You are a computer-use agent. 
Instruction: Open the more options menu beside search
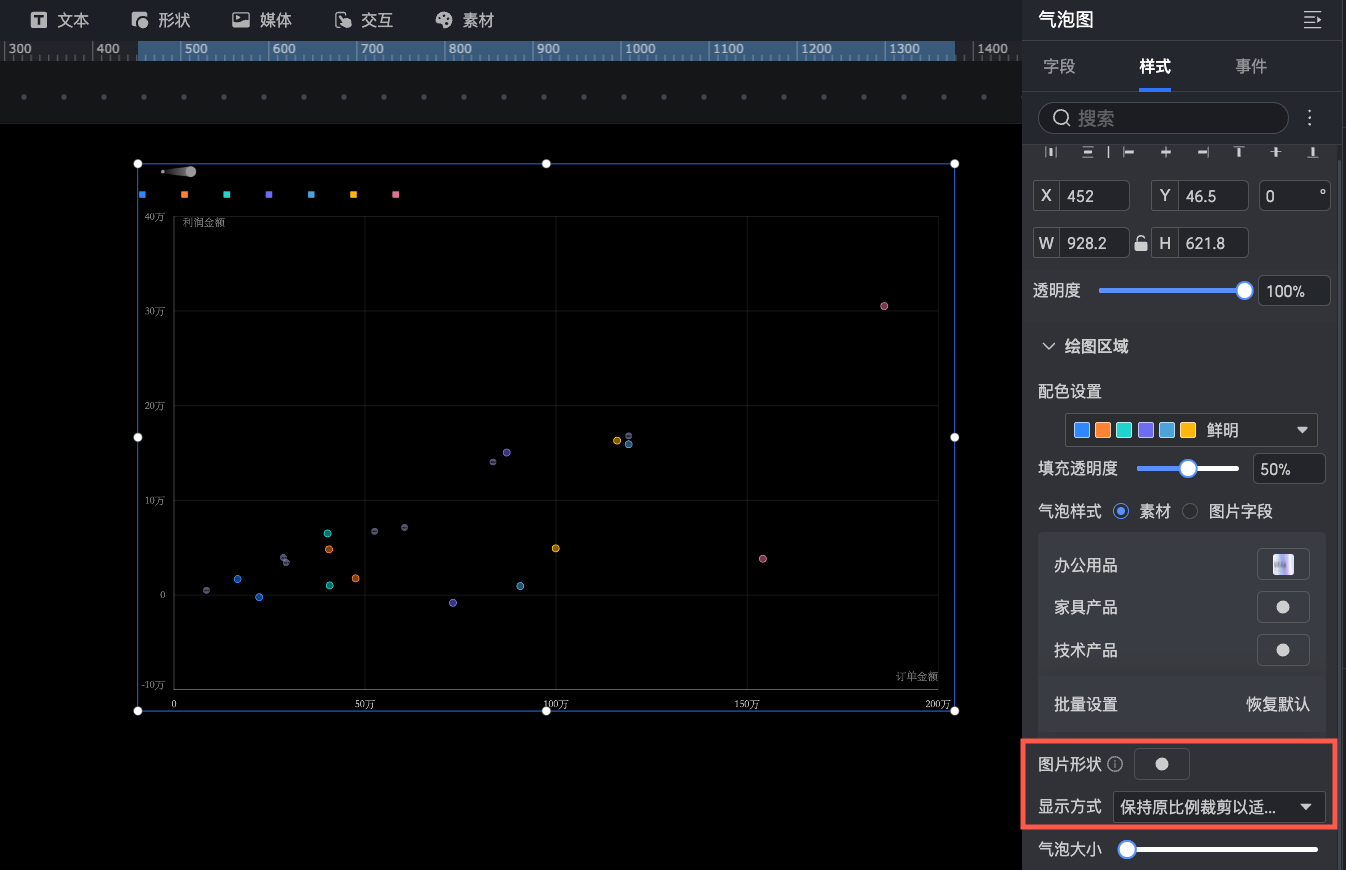(1310, 118)
